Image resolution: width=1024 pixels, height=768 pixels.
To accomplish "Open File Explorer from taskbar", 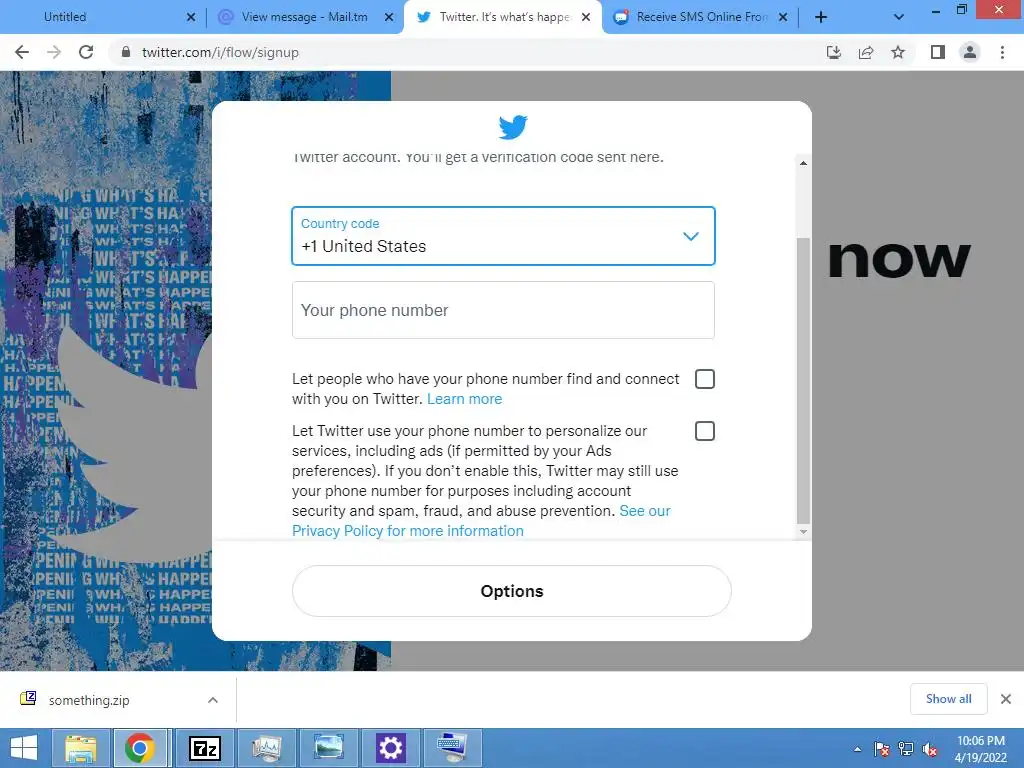I will point(80,748).
